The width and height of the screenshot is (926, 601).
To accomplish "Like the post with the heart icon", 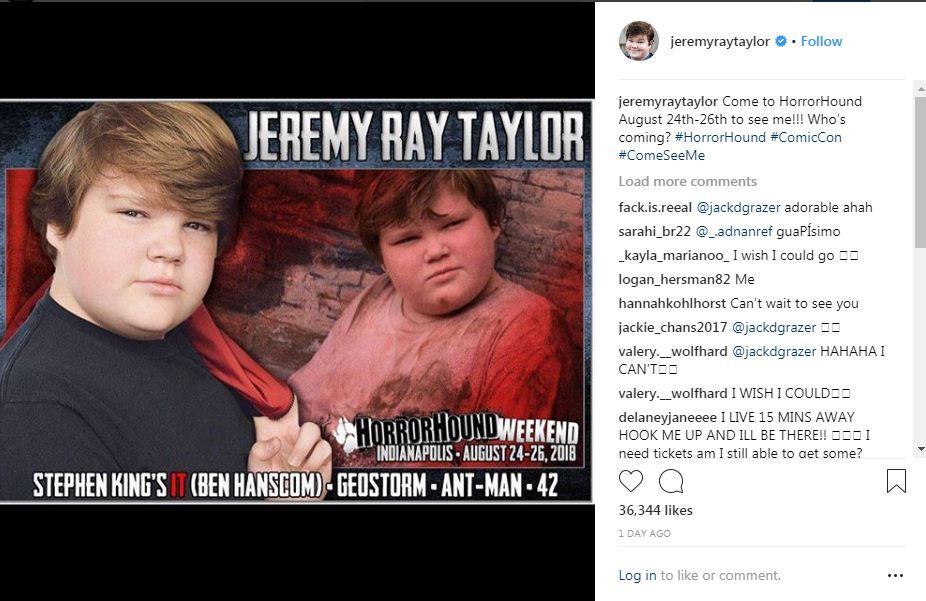I will [631, 481].
